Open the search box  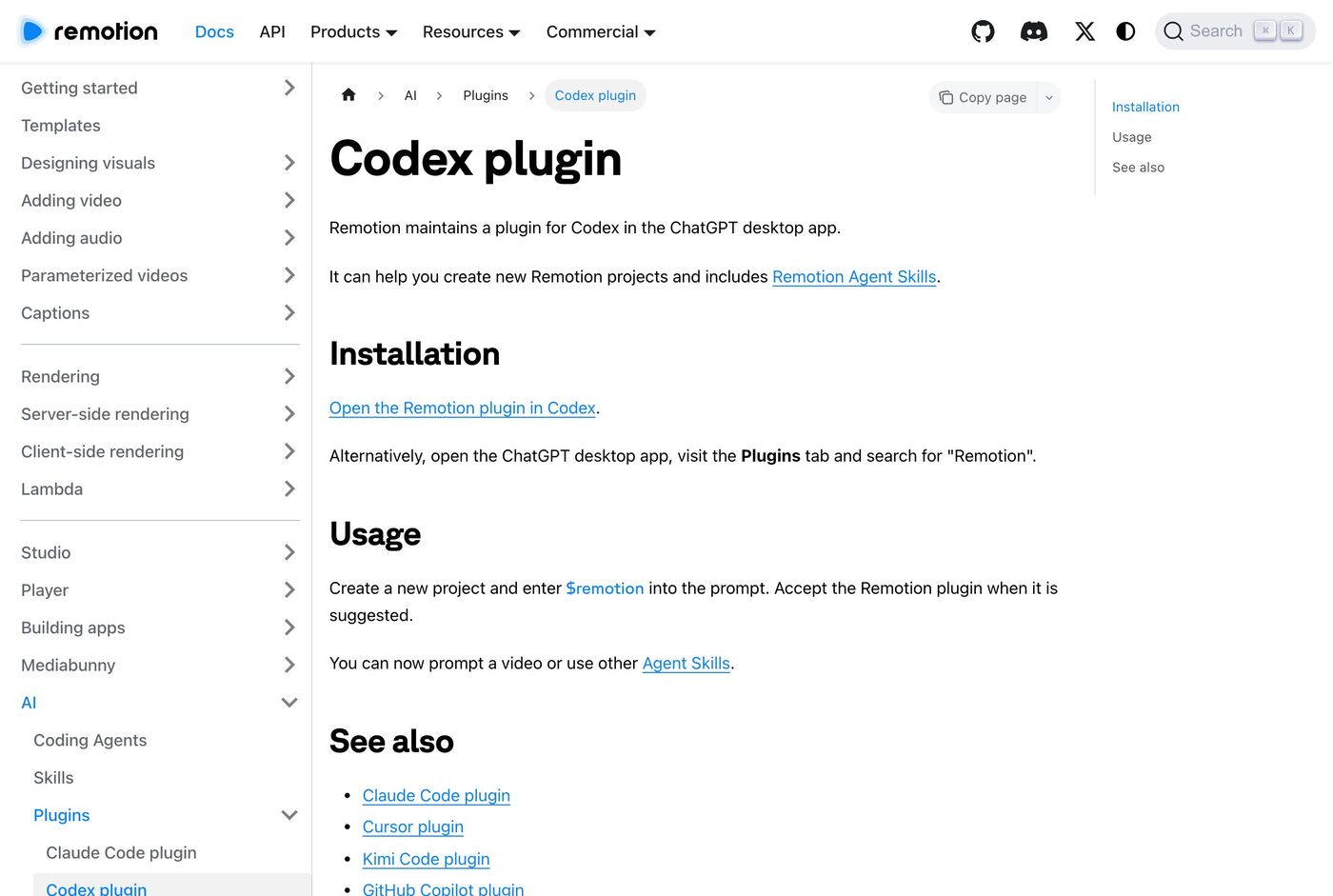click(1235, 31)
